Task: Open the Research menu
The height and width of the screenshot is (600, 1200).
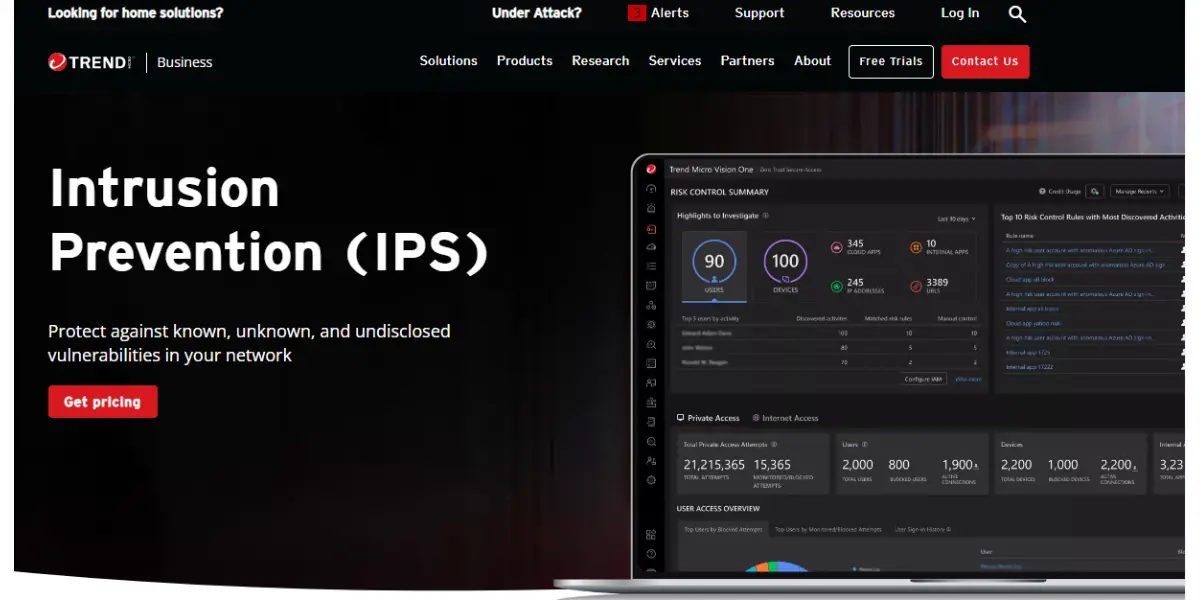Action: point(601,61)
